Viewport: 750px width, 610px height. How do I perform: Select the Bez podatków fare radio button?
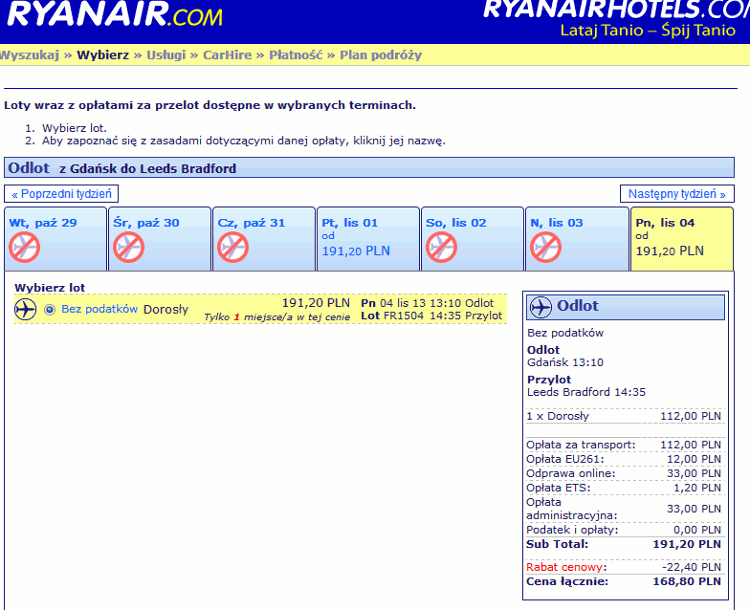(x=49, y=310)
